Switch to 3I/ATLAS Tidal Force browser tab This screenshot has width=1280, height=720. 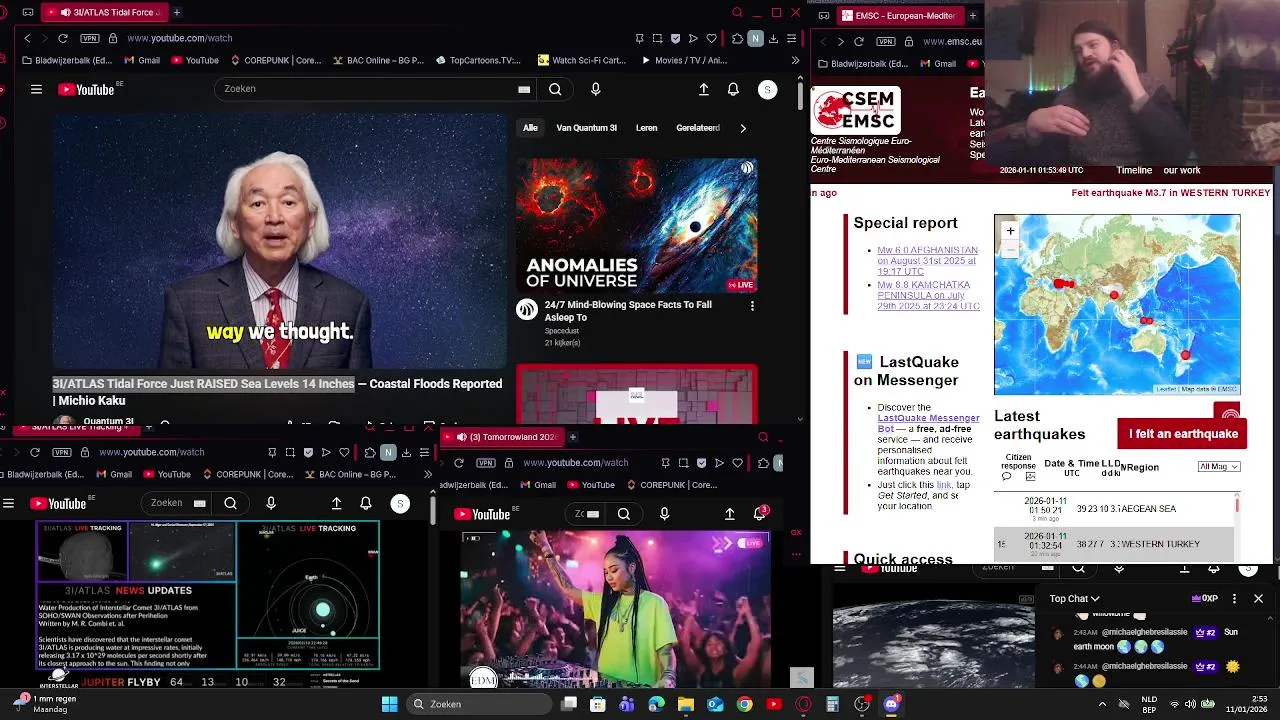103,13
